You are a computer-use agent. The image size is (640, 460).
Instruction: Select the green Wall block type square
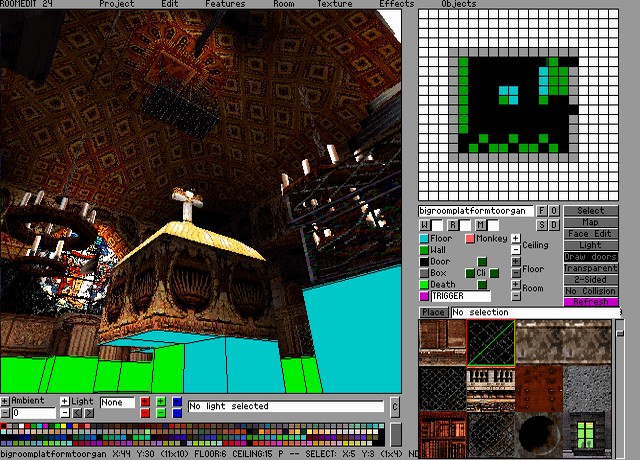click(x=424, y=250)
